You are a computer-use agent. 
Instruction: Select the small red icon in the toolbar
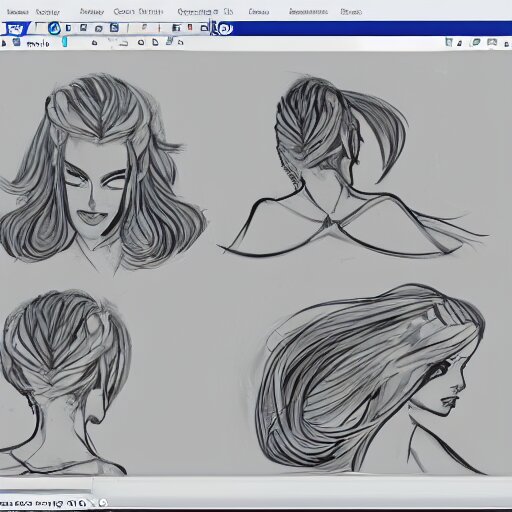[190, 27]
